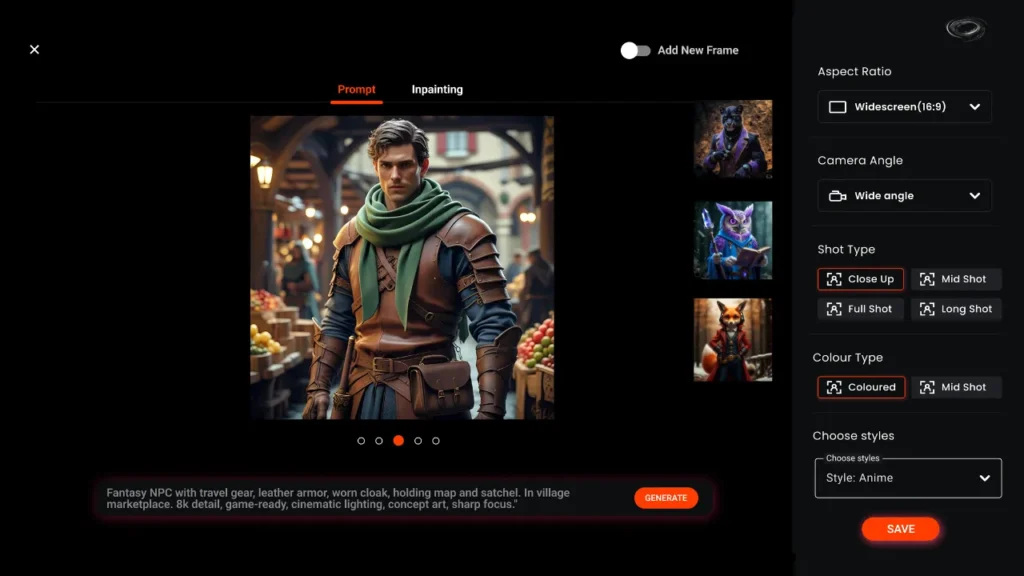Select the fifth carousel dot indicator
This screenshot has height=576, width=1024.
(436, 440)
